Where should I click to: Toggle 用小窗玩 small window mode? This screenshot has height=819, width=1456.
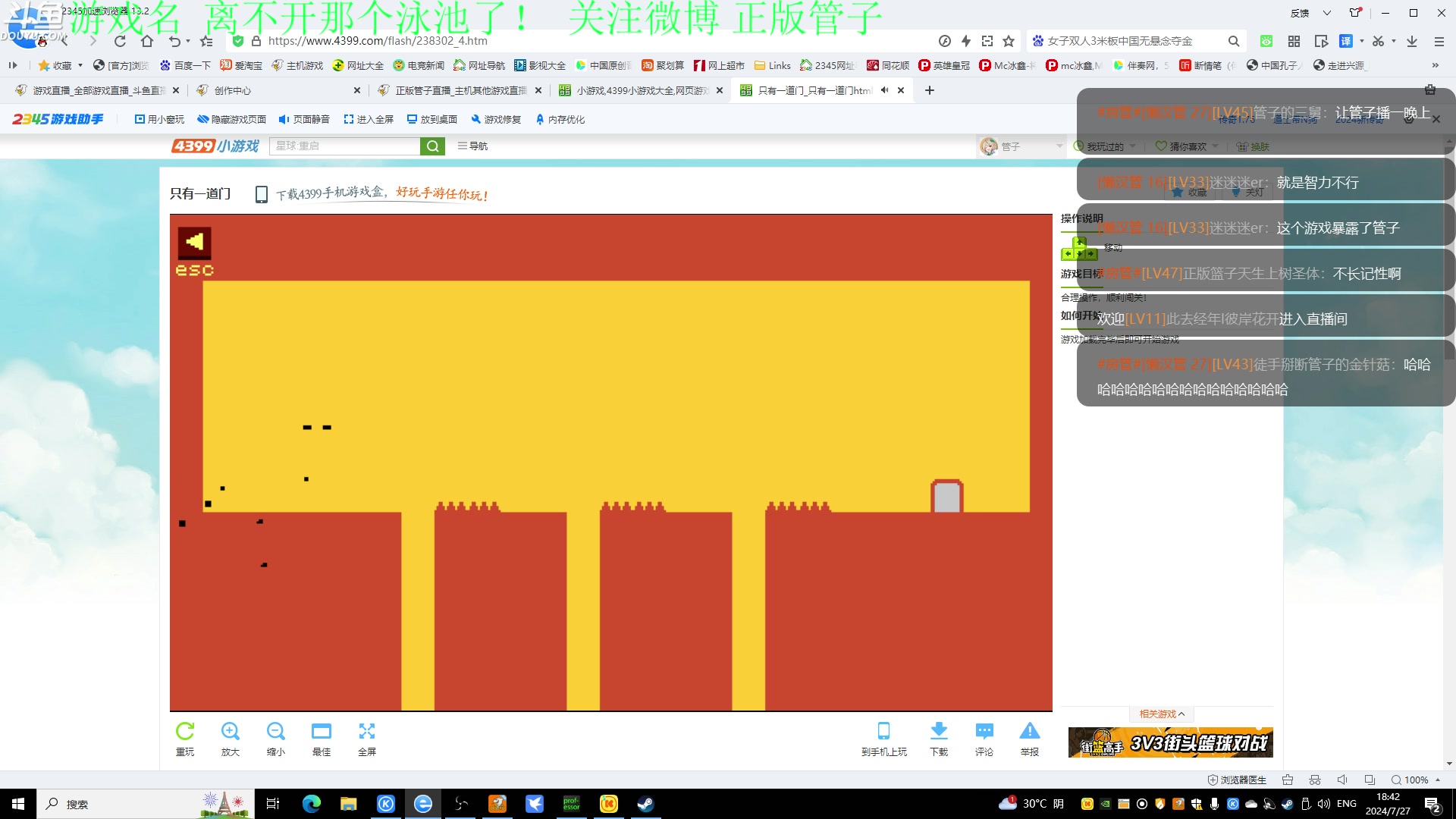[159, 119]
